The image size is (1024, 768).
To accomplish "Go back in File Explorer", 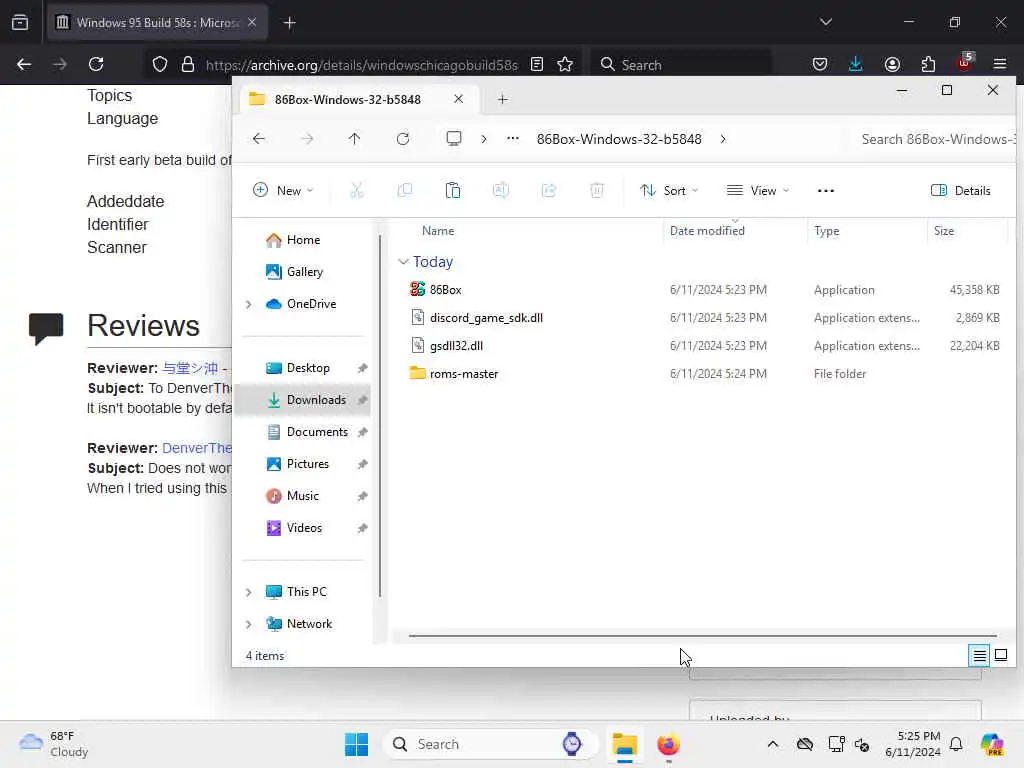I will tap(259, 138).
